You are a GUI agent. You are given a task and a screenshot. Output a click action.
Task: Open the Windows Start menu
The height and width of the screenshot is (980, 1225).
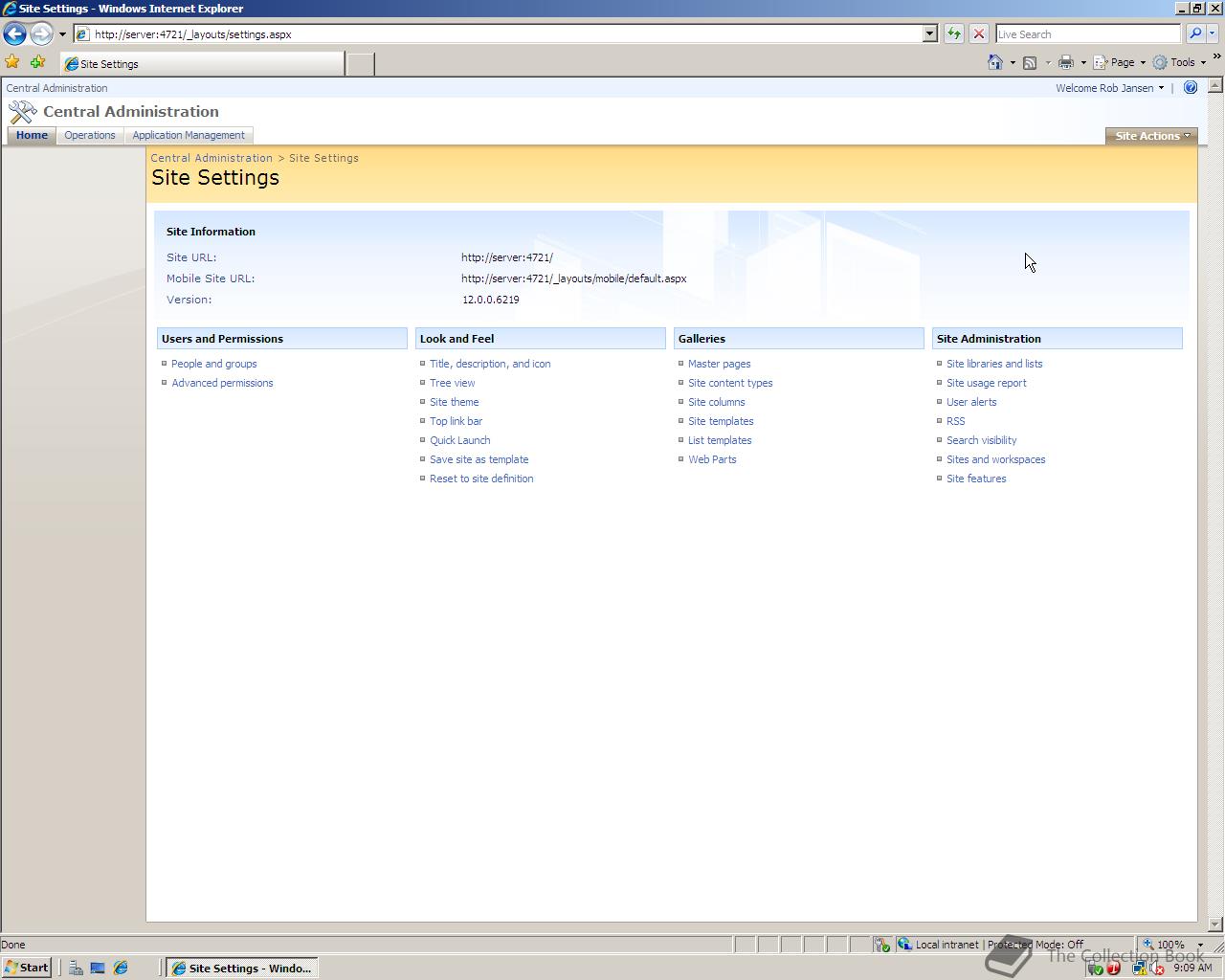[x=27, y=968]
